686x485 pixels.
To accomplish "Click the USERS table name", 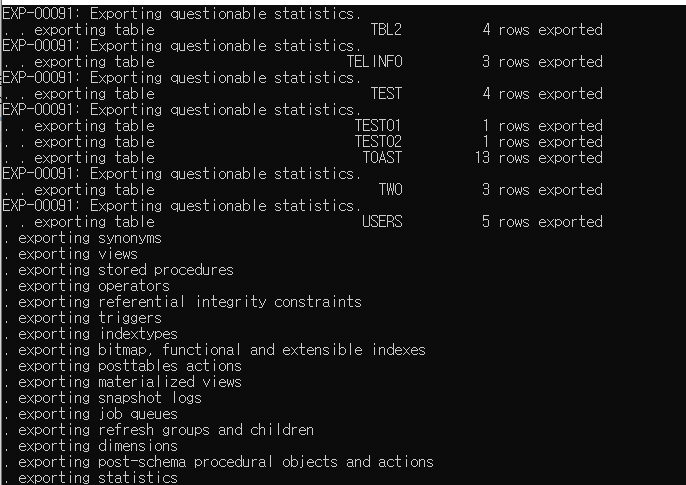I will point(382,222).
